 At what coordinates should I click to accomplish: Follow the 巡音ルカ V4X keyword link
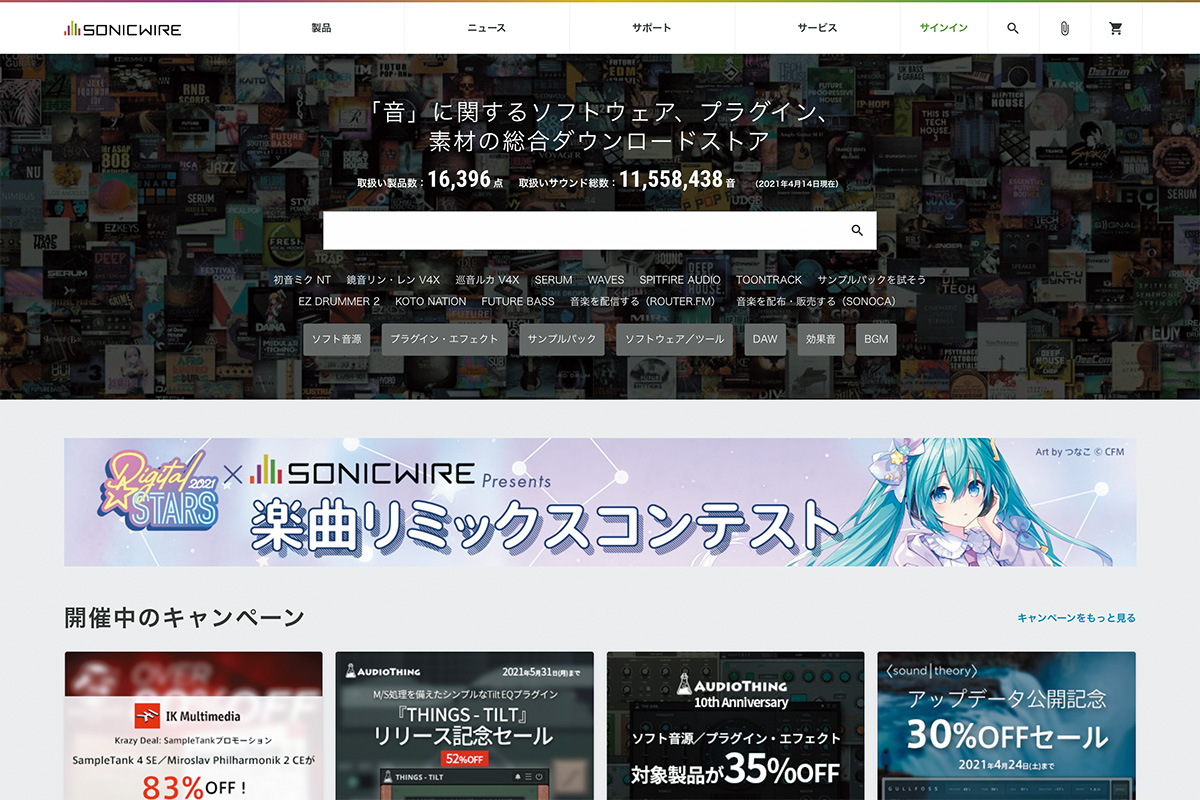[x=487, y=280]
